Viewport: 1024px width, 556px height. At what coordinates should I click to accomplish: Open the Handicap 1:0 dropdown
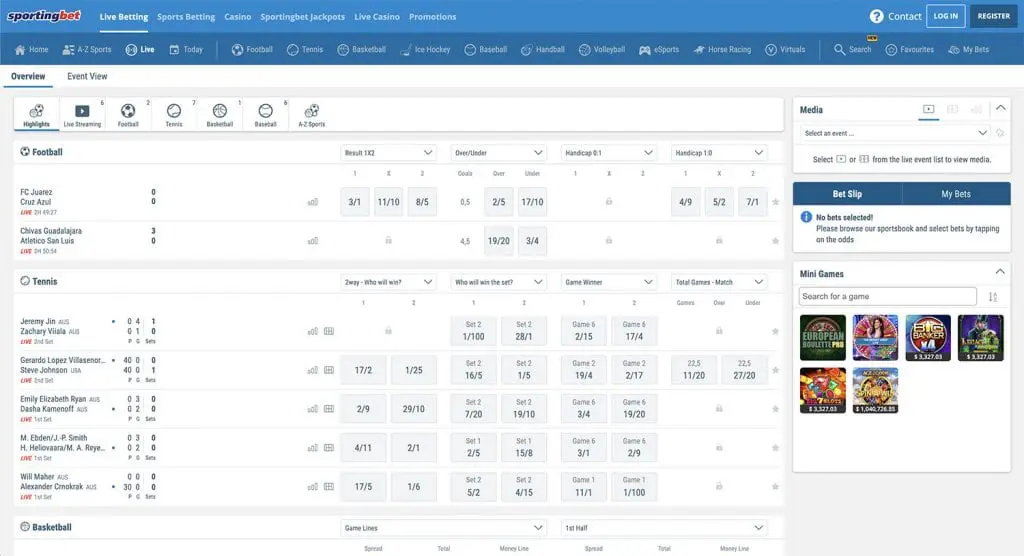click(719, 153)
